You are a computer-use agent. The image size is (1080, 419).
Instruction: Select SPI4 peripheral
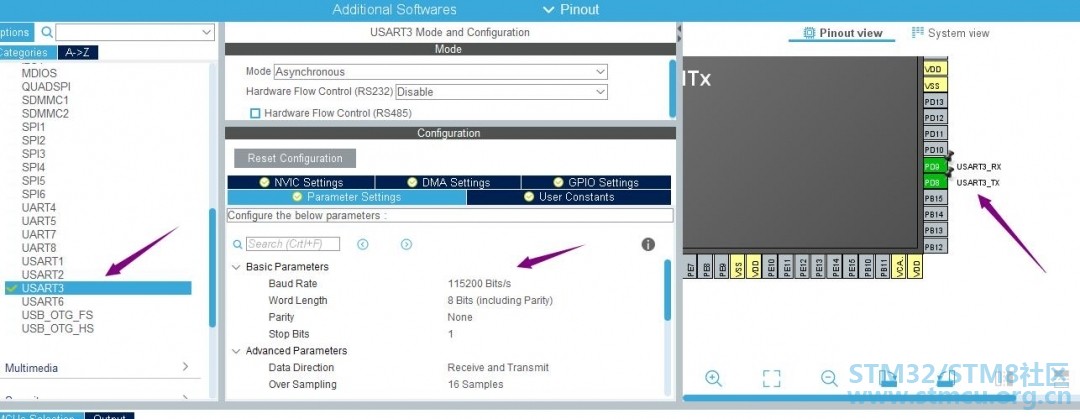point(33,167)
